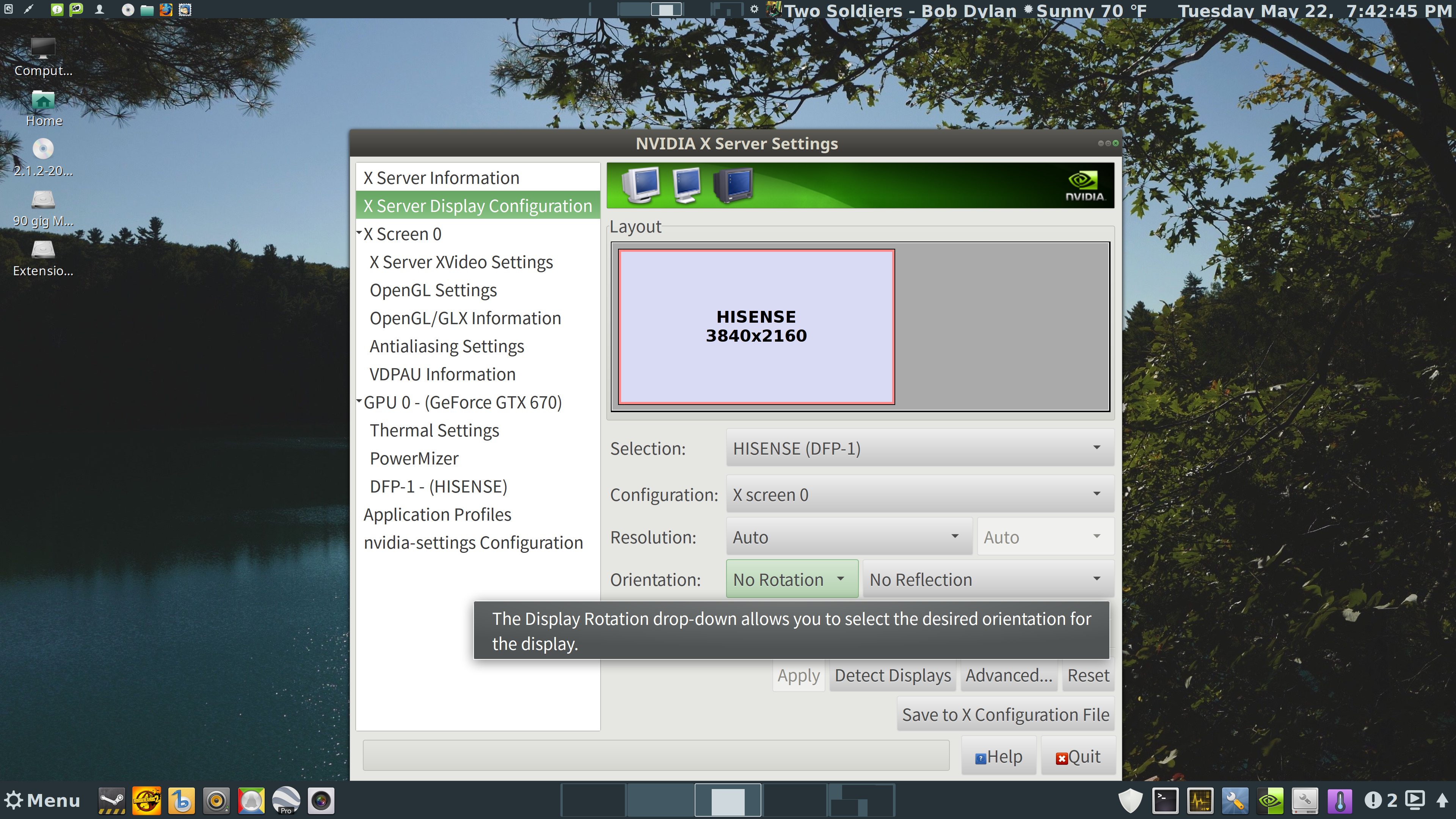Click the disc icon in the top panel
This screenshot has width=1456, height=819.
pos(128,9)
